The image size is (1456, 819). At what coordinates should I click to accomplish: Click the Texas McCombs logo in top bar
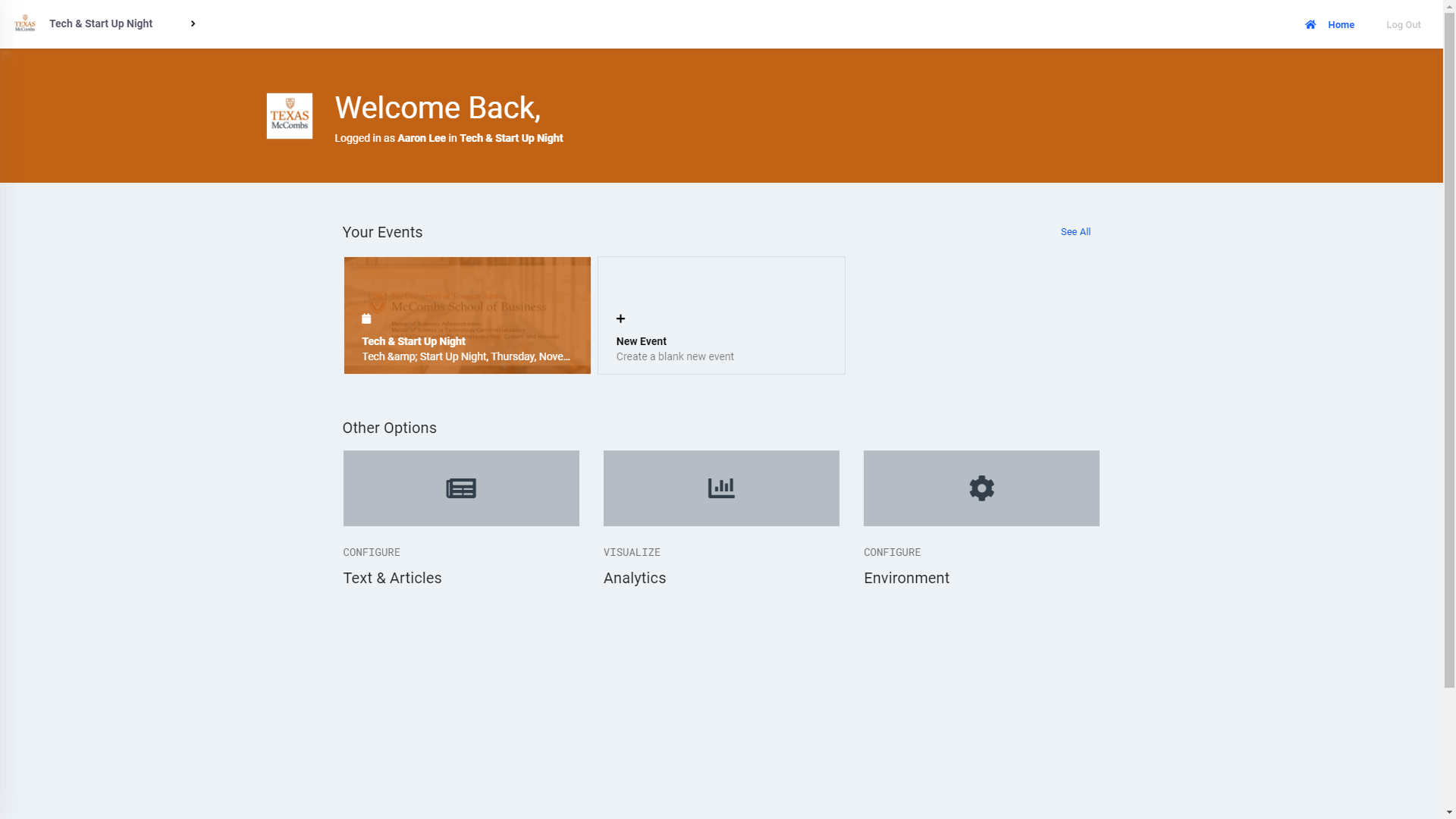(25, 24)
